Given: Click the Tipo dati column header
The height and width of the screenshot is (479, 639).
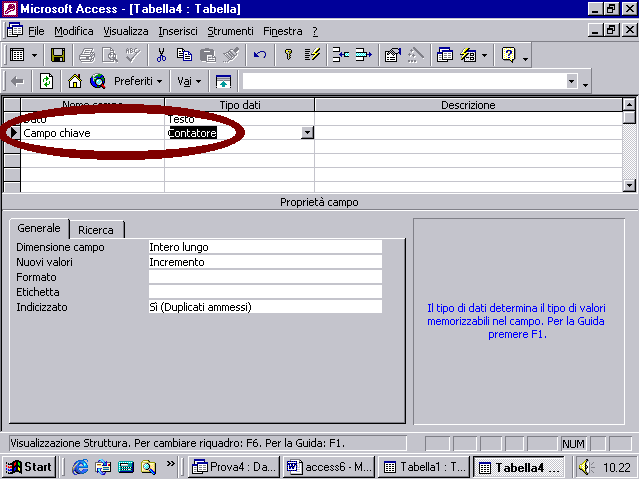Looking at the screenshot, I should click(240, 105).
